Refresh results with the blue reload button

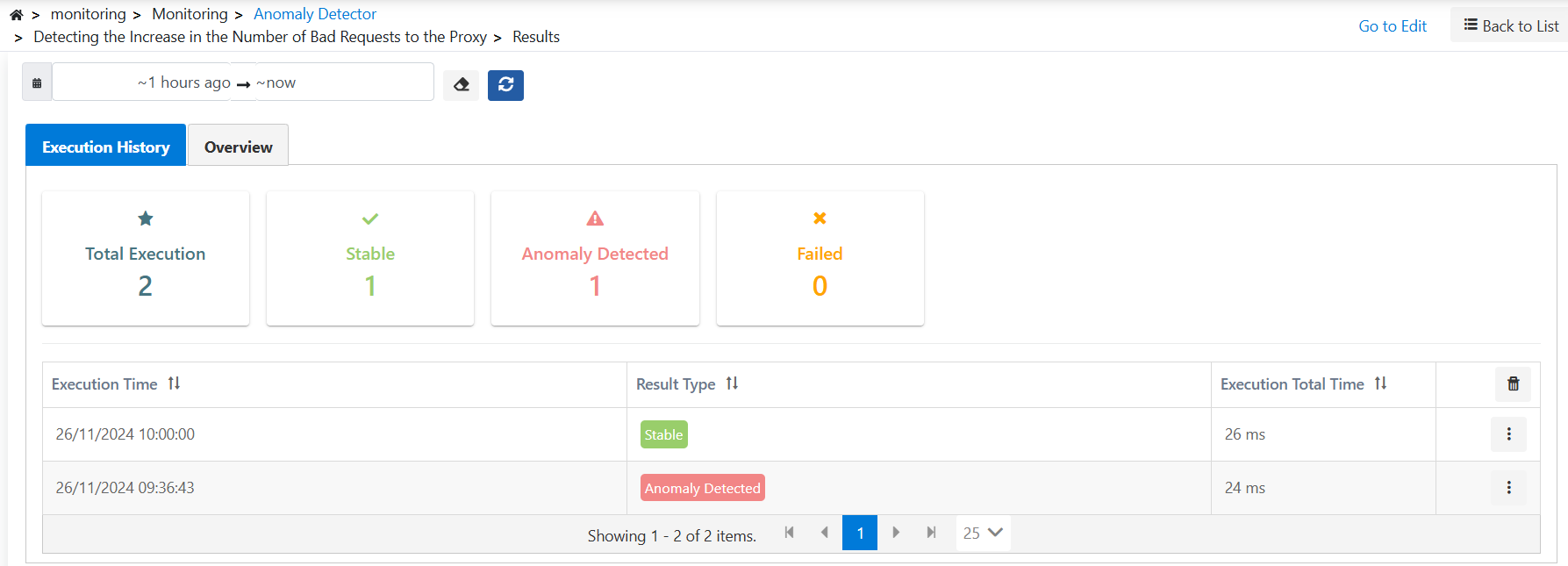[505, 85]
